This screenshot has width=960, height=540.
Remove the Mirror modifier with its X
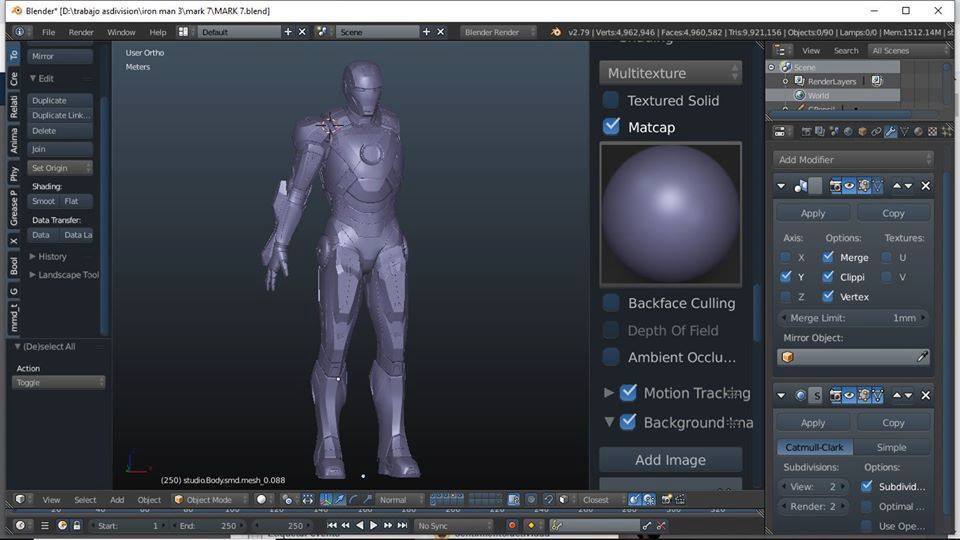coord(926,186)
